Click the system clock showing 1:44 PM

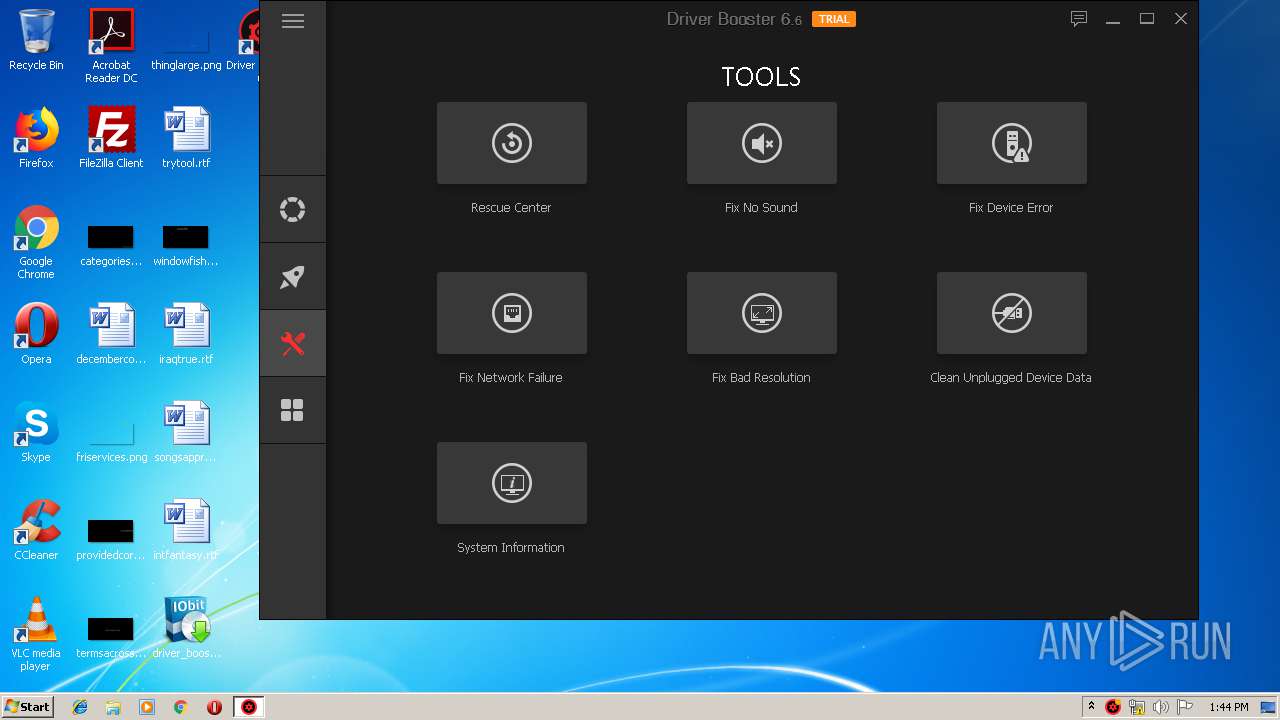click(1228, 707)
